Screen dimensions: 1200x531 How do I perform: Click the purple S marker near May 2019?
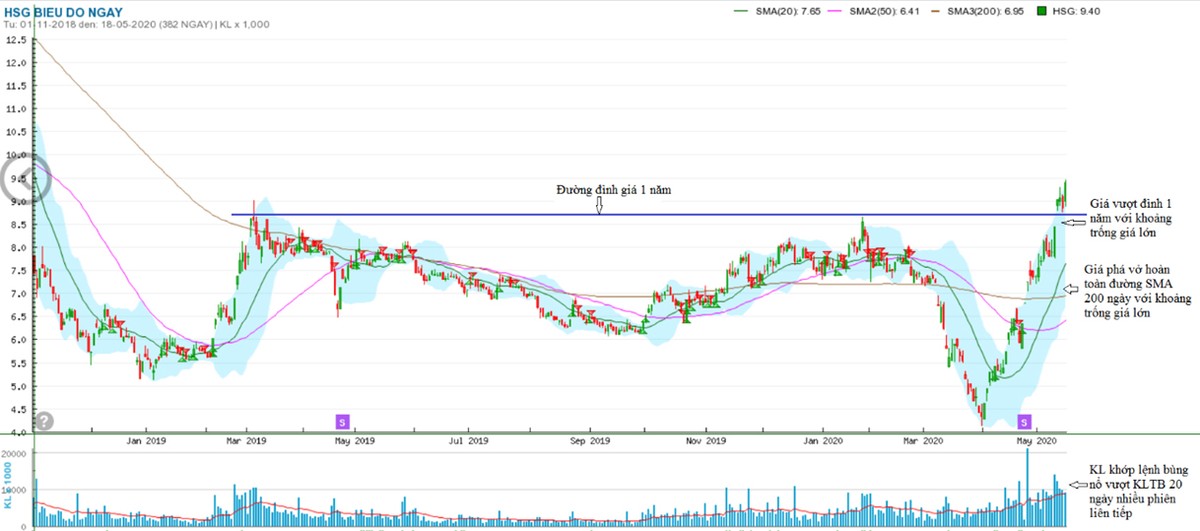[x=342, y=421]
